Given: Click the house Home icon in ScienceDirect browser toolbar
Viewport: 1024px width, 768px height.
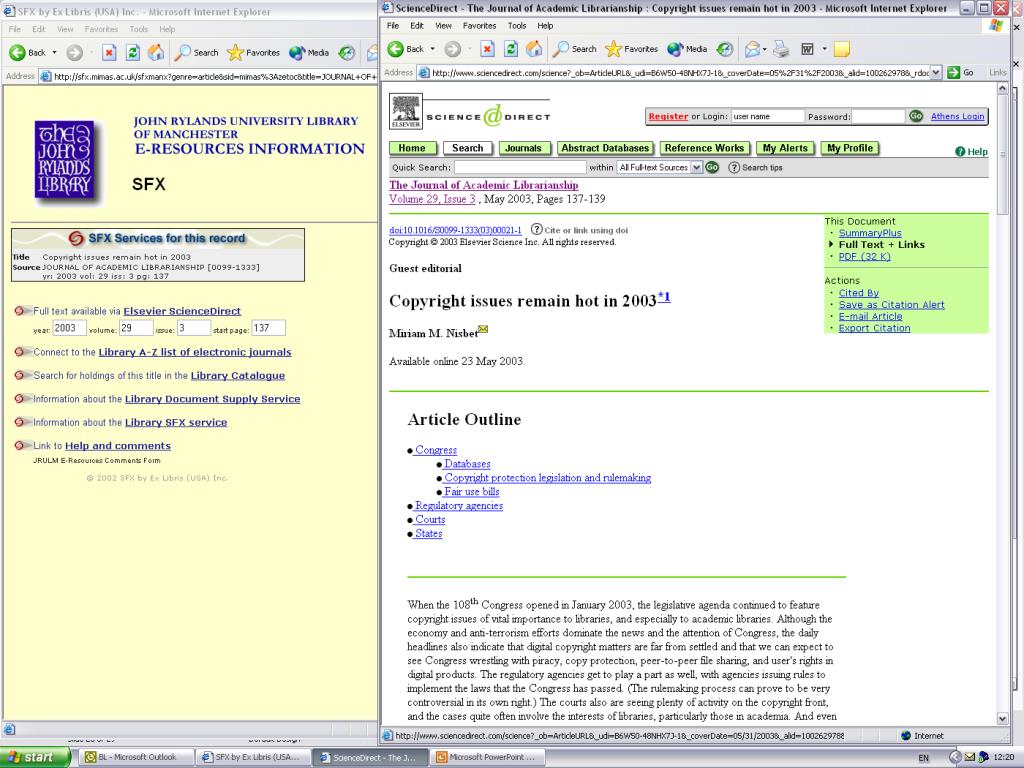Looking at the screenshot, I should click(534, 49).
